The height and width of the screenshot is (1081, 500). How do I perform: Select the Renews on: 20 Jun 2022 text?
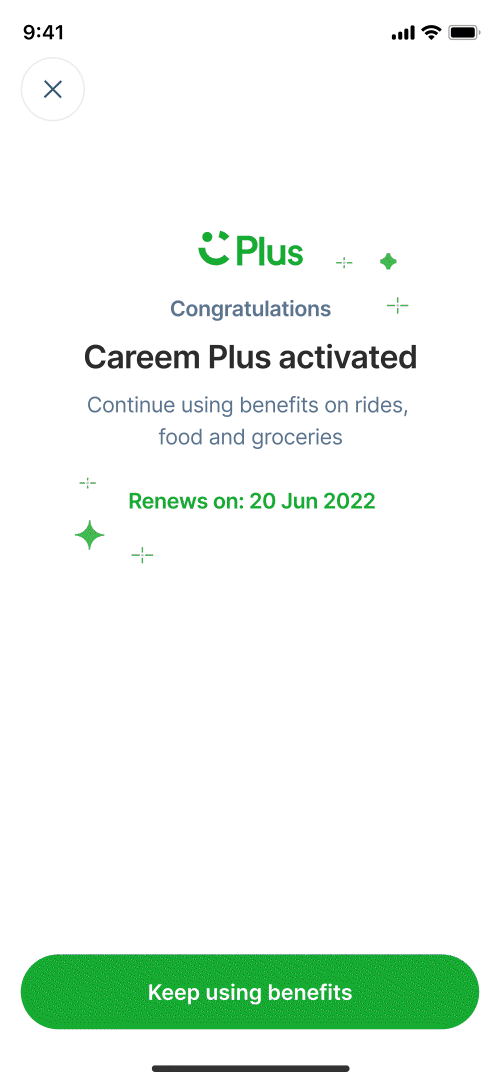[252, 501]
